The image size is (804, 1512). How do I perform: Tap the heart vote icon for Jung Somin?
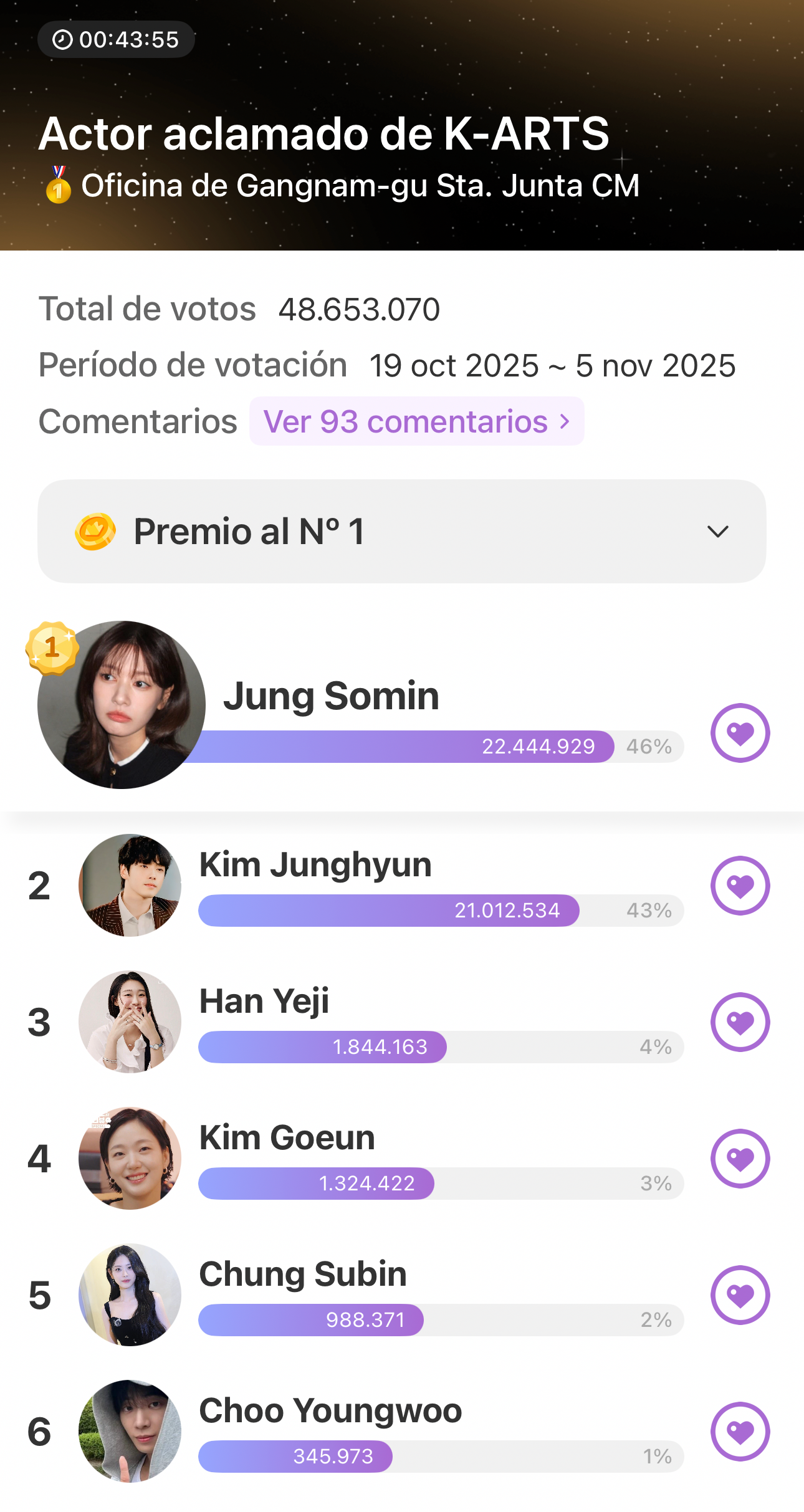tap(740, 733)
